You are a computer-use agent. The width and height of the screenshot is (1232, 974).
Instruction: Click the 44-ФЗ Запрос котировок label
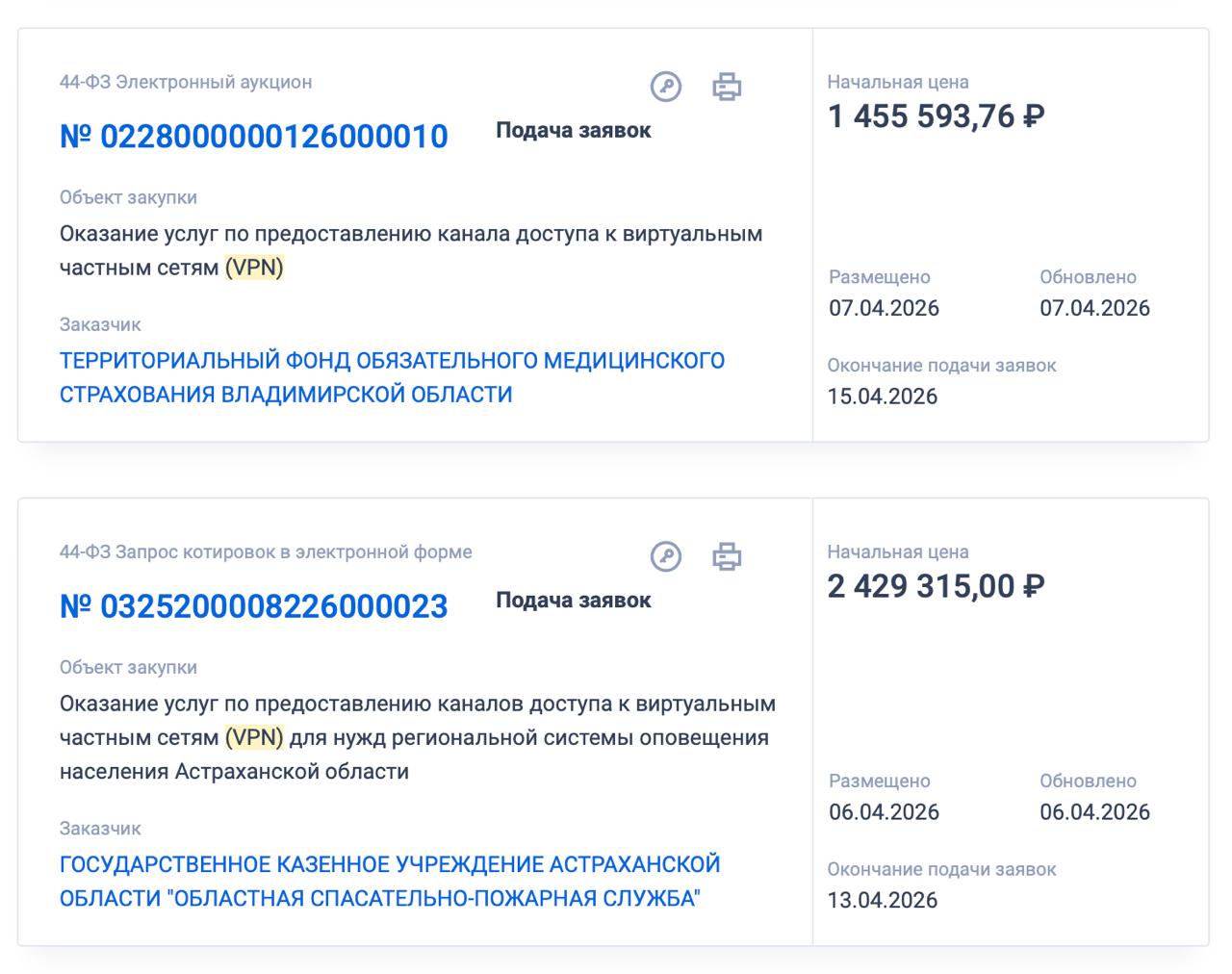pos(266,552)
